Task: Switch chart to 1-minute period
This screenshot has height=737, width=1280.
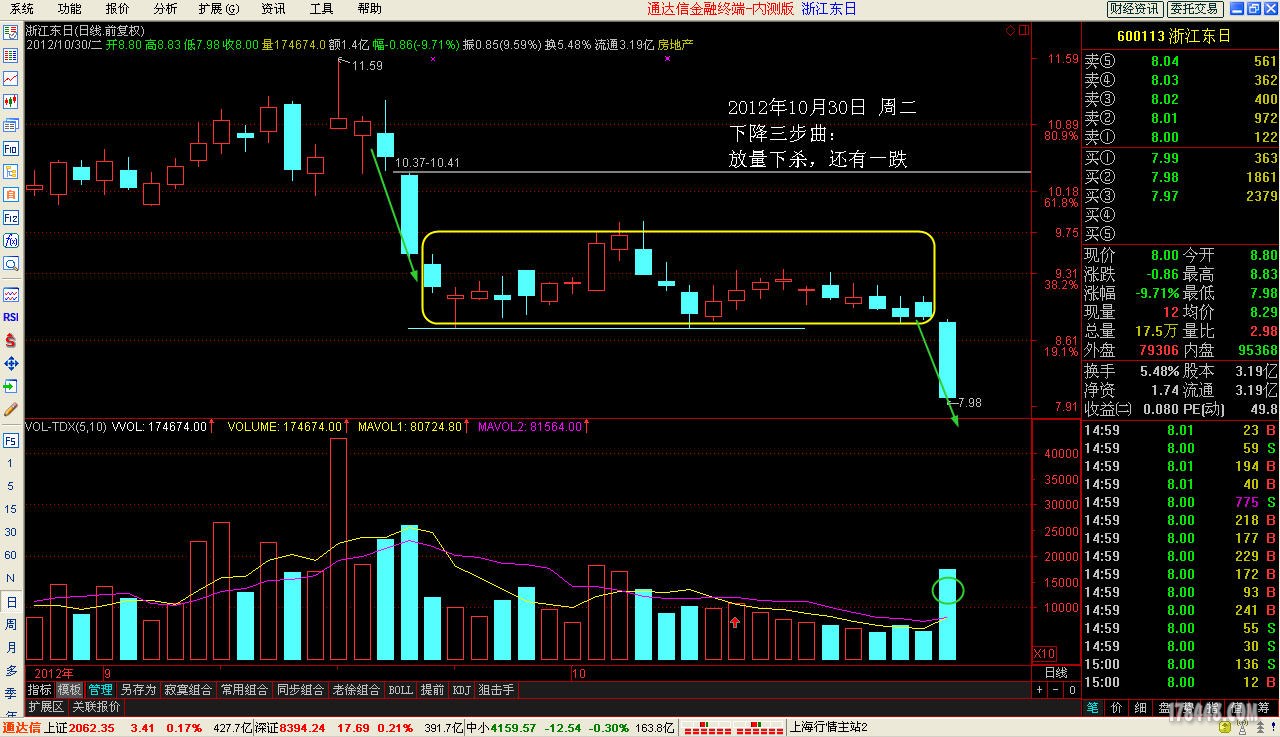Action: (11, 463)
